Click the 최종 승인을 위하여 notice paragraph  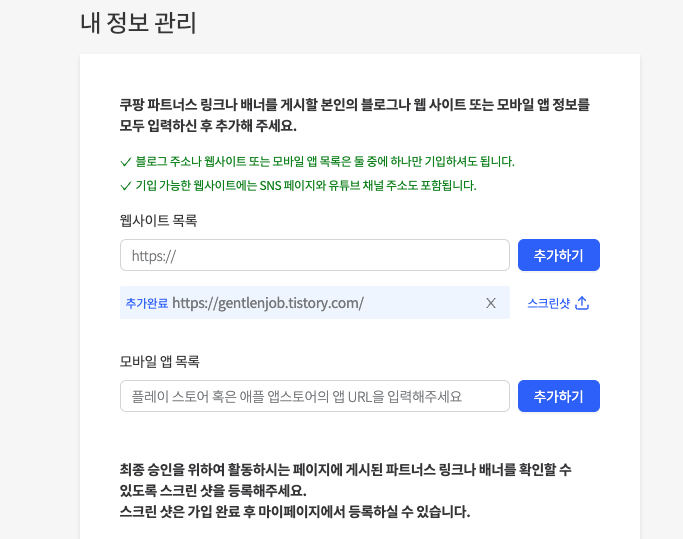click(x=345, y=480)
